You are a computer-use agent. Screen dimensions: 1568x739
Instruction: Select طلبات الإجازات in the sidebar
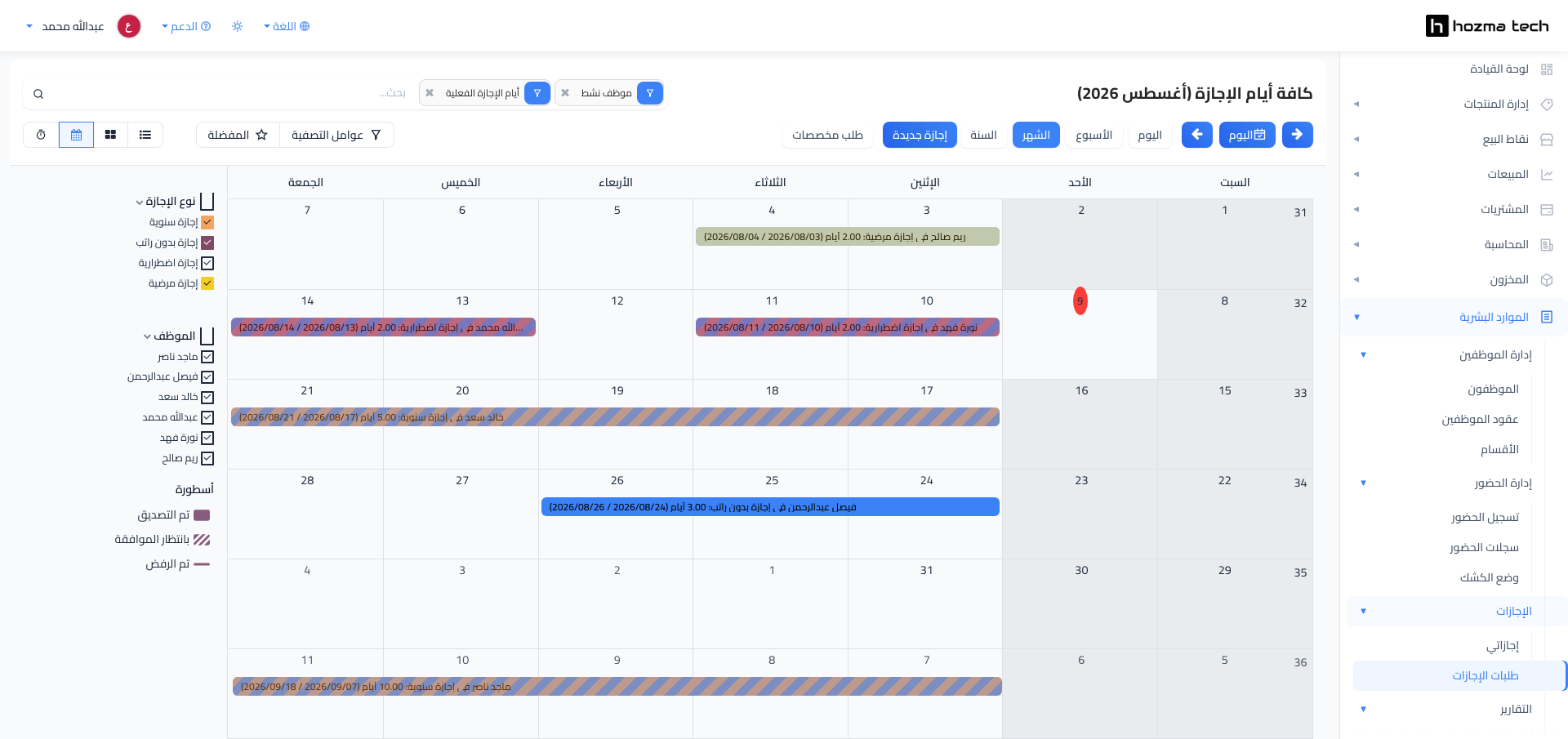coord(1459,675)
